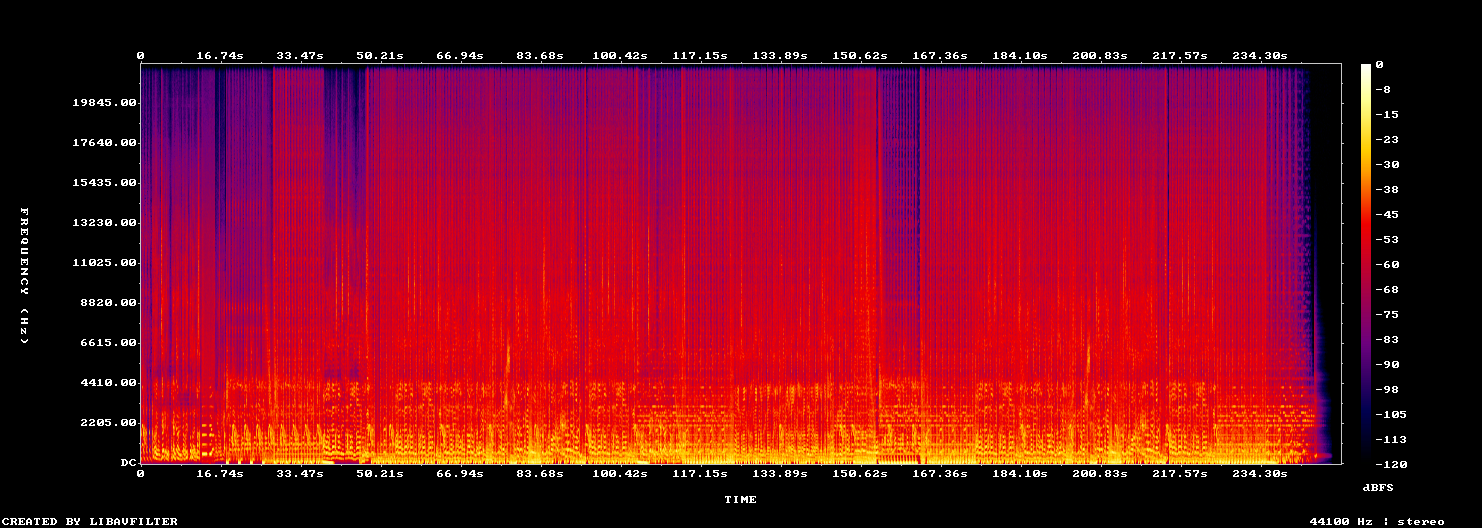This screenshot has height=528, width=1482.
Task: Click 133.89s on the top time axis
Action: pyautogui.click(x=780, y=55)
